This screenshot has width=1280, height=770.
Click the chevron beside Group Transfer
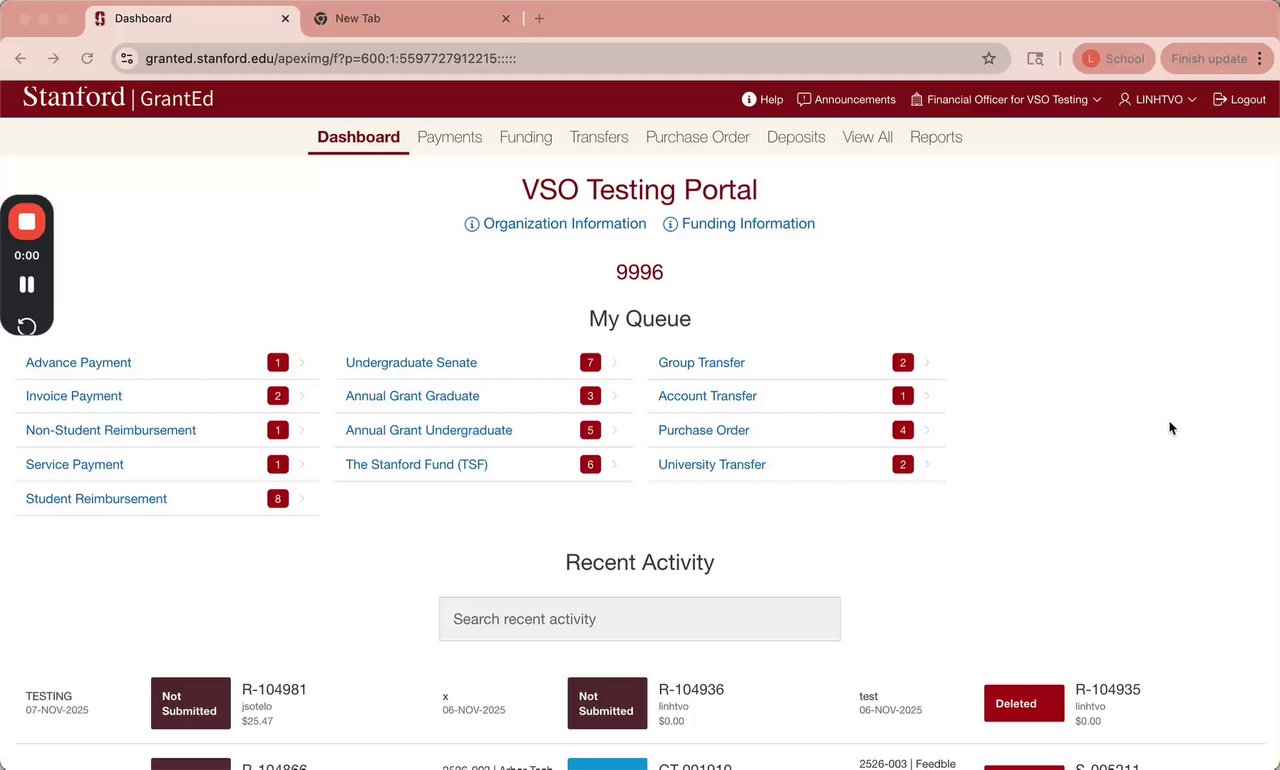point(926,363)
